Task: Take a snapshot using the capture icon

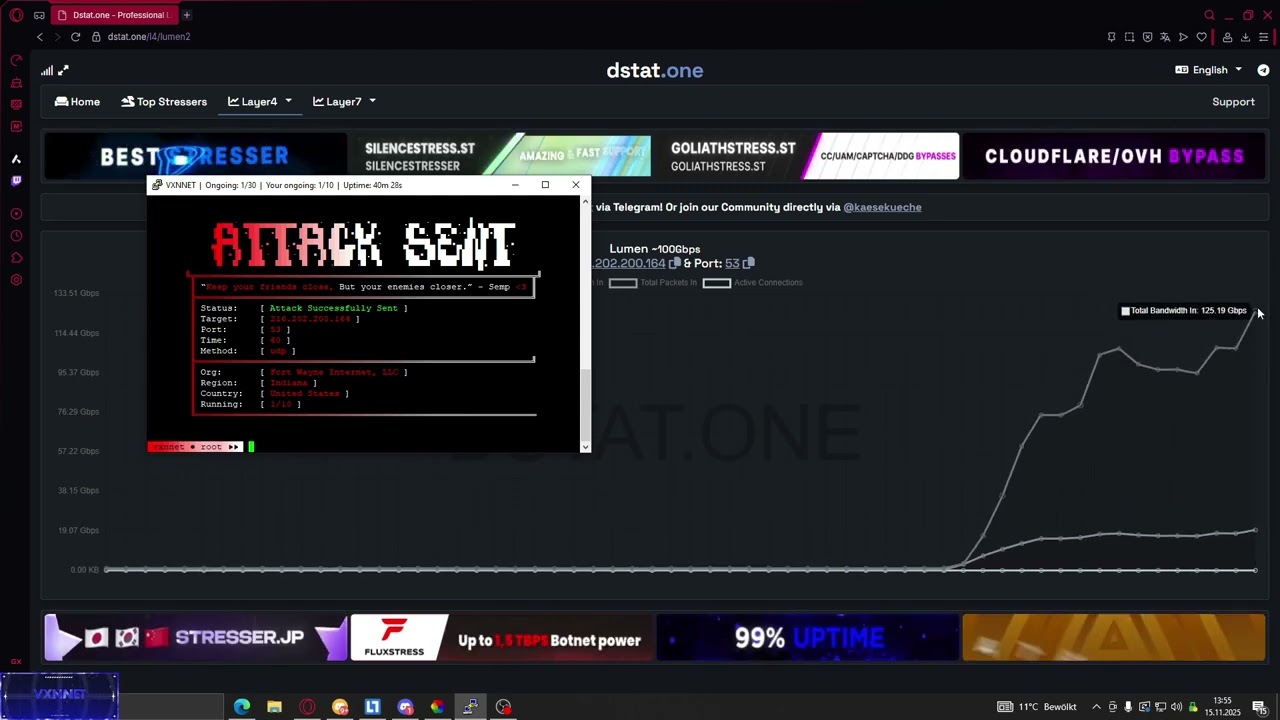Action: pyautogui.click(x=1129, y=37)
